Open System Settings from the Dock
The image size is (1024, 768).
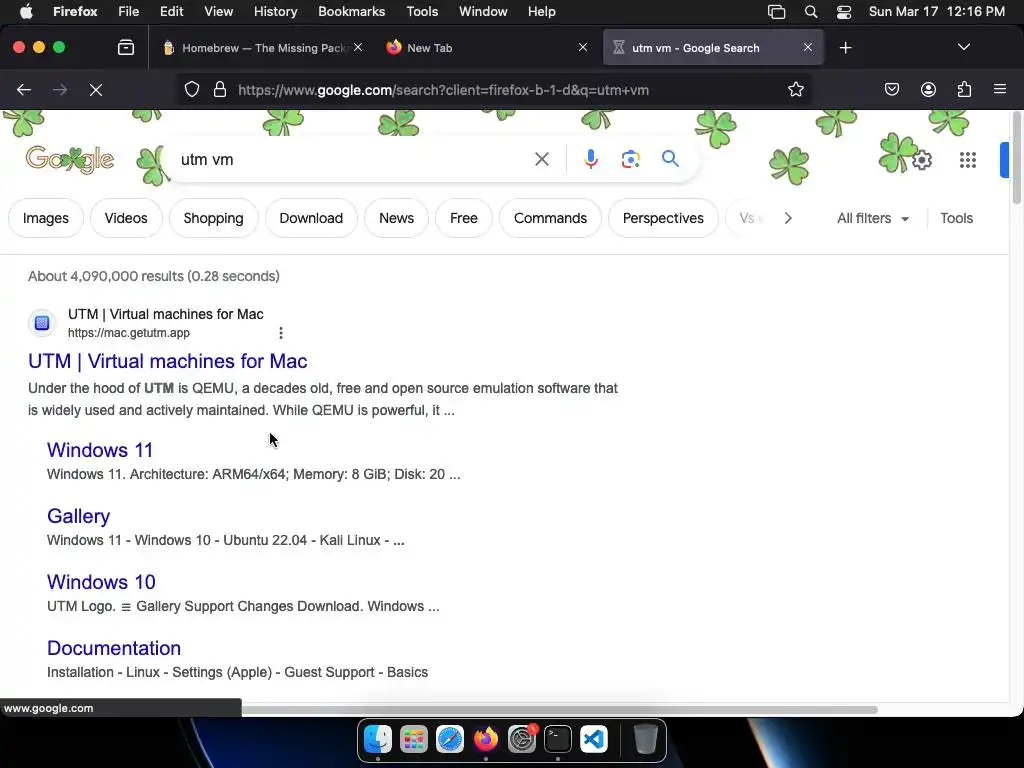[521, 739]
